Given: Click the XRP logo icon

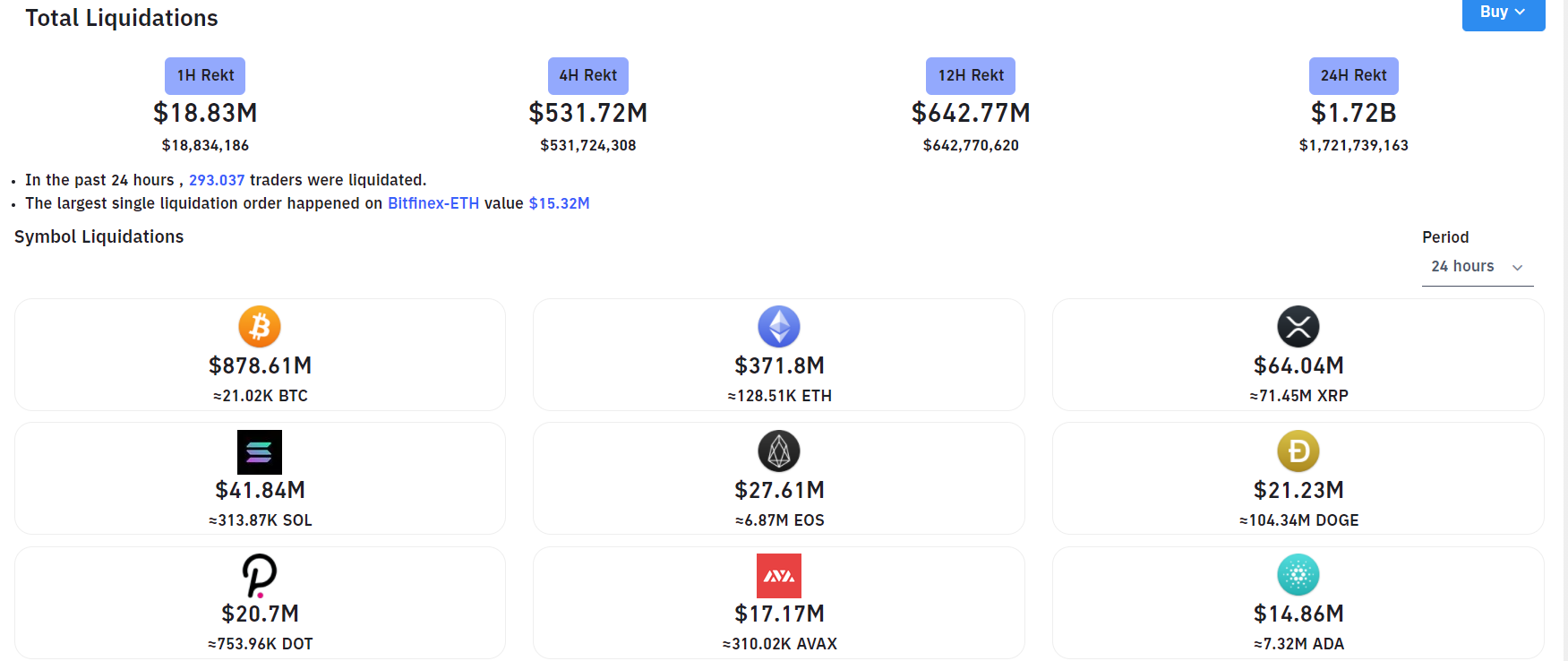Looking at the screenshot, I should click(1298, 327).
